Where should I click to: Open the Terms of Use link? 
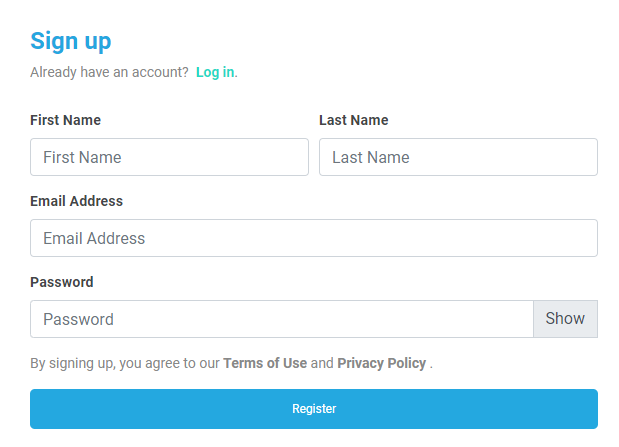265,363
